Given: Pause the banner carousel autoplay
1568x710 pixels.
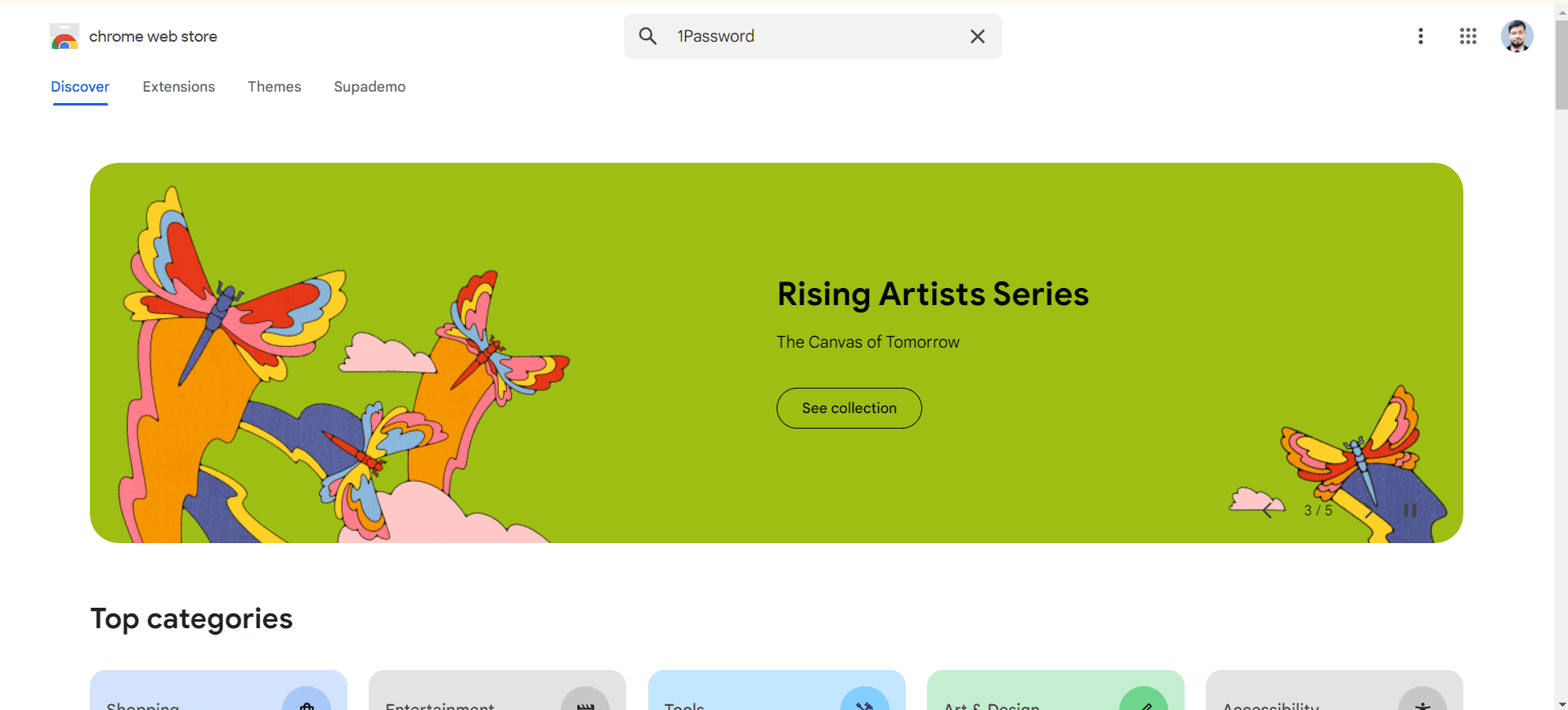Looking at the screenshot, I should [x=1409, y=510].
